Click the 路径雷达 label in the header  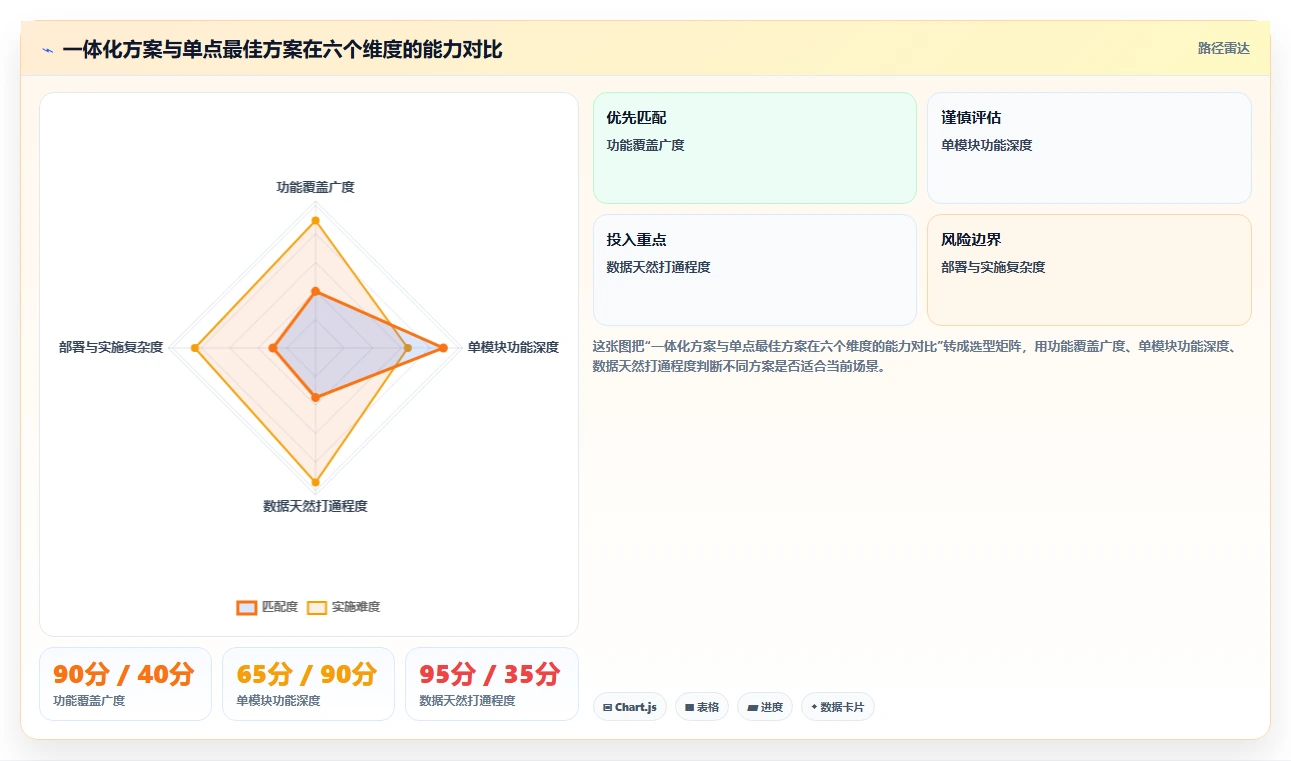[x=1224, y=48]
